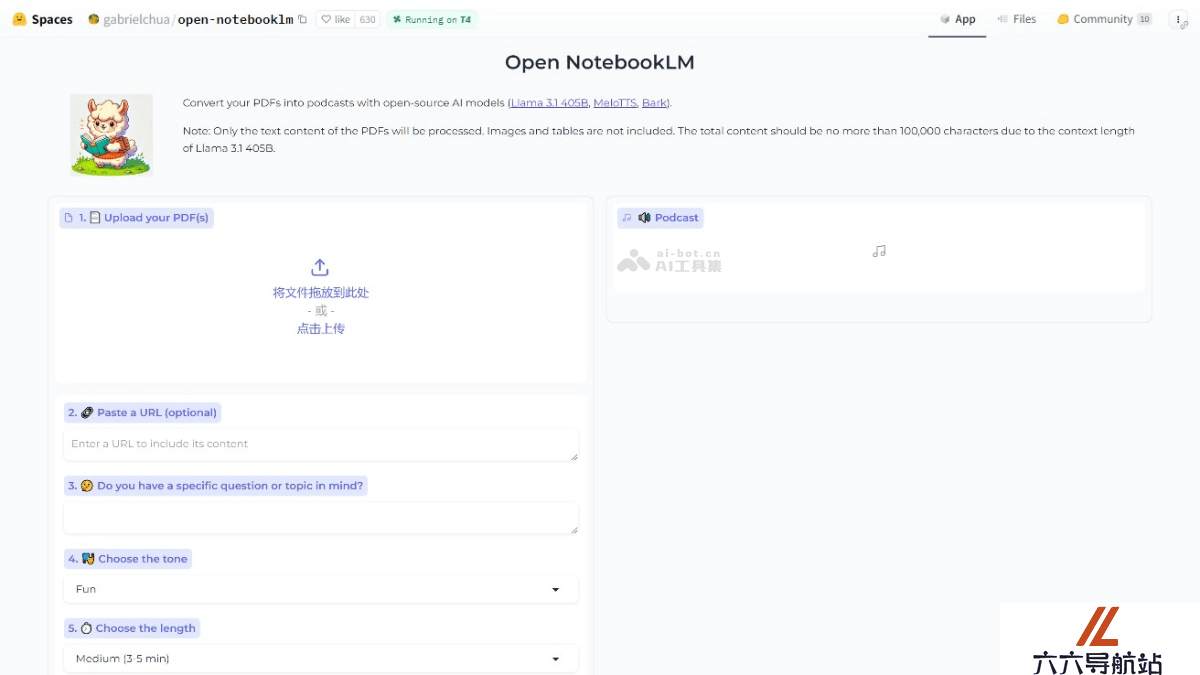The width and height of the screenshot is (1200, 675).
Task: Focus the Paste a URL input field
Action: tap(321, 445)
